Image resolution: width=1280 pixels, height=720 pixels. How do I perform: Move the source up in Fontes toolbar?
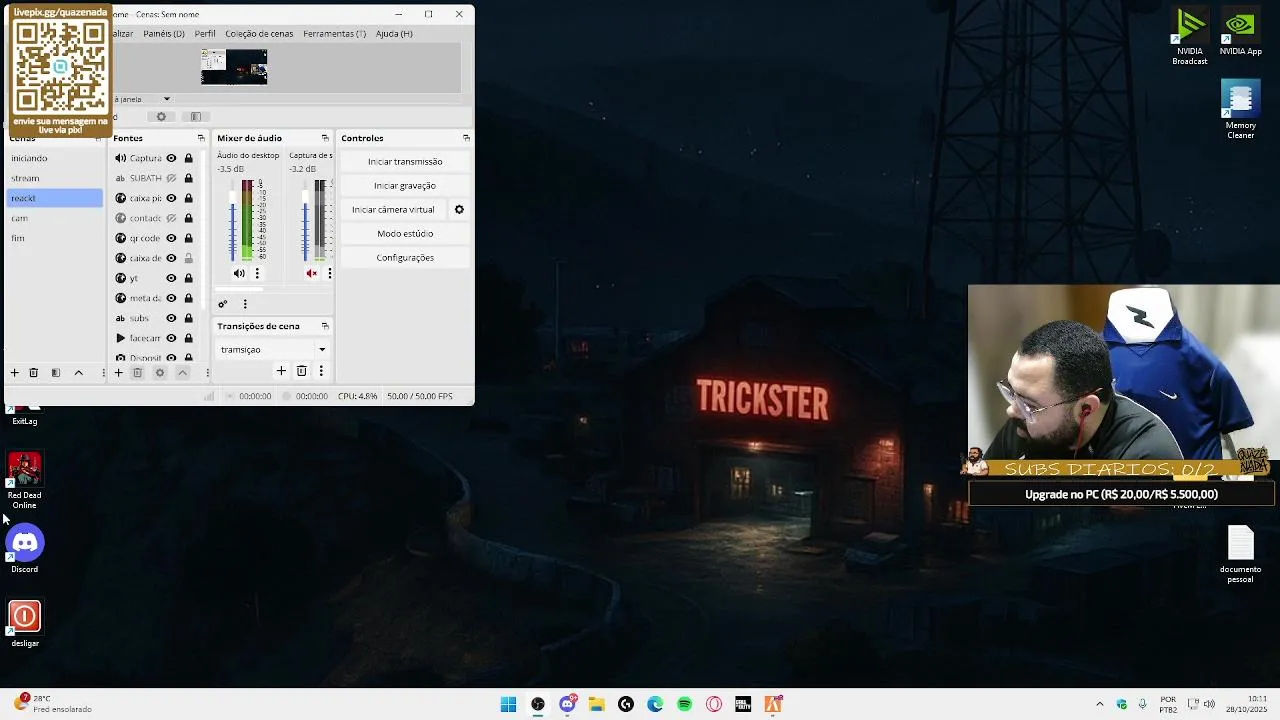(x=182, y=372)
